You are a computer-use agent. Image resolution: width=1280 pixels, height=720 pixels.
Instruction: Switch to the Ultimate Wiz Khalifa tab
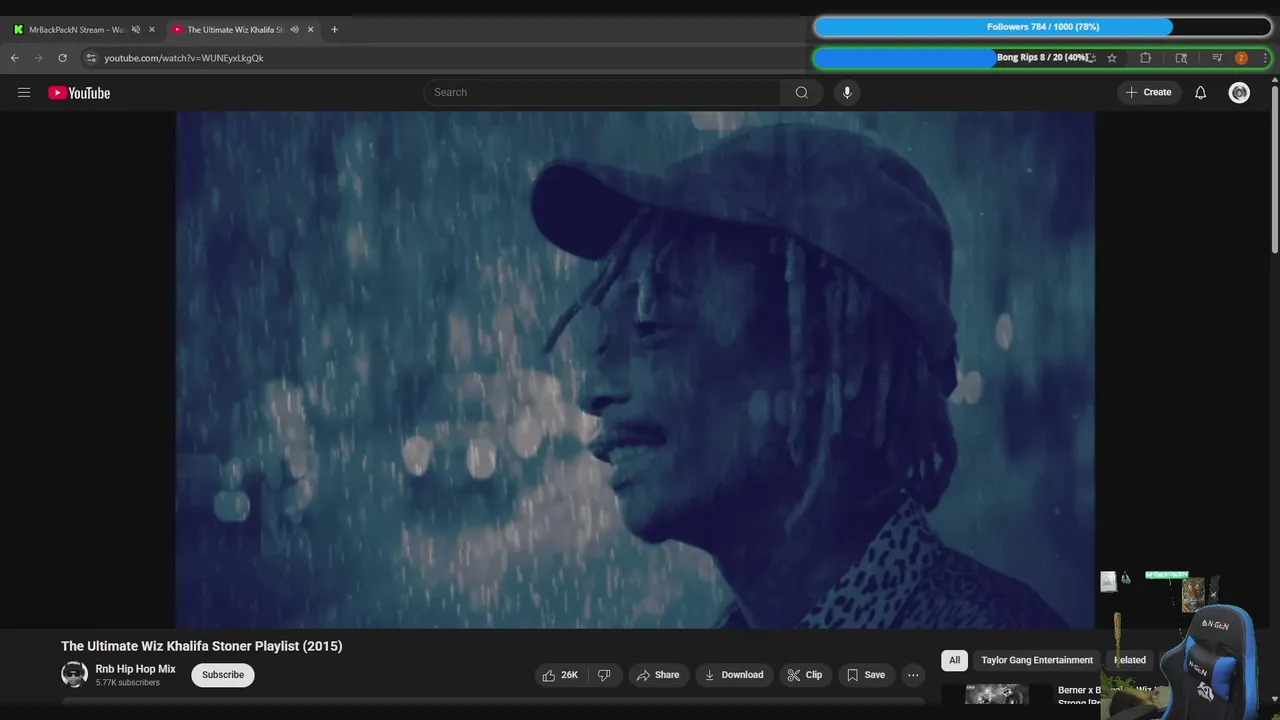[x=236, y=30]
